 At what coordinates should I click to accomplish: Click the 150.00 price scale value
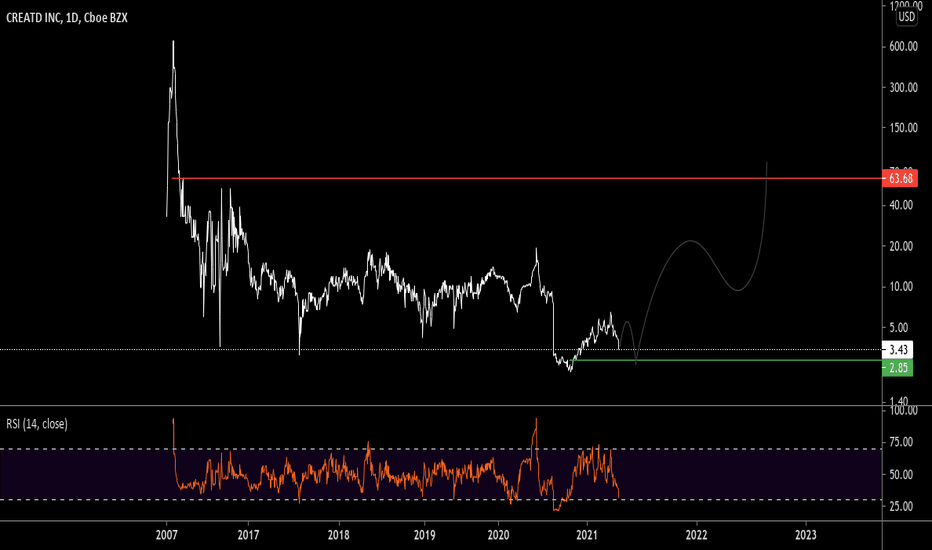903,128
